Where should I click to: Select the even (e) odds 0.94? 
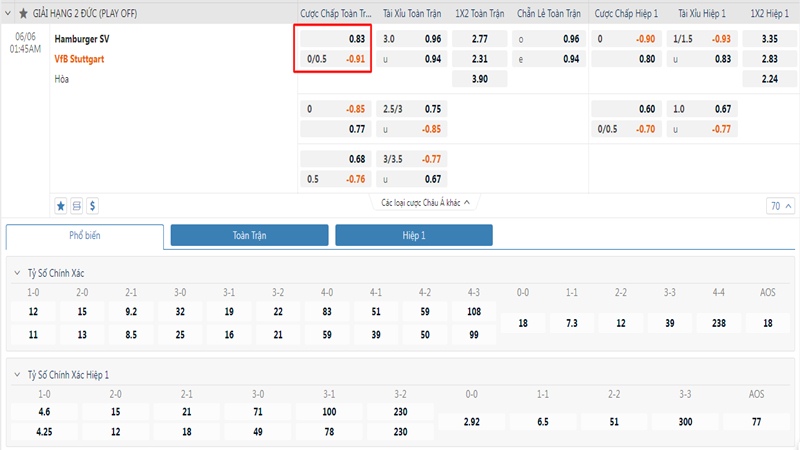[x=548, y=59]
